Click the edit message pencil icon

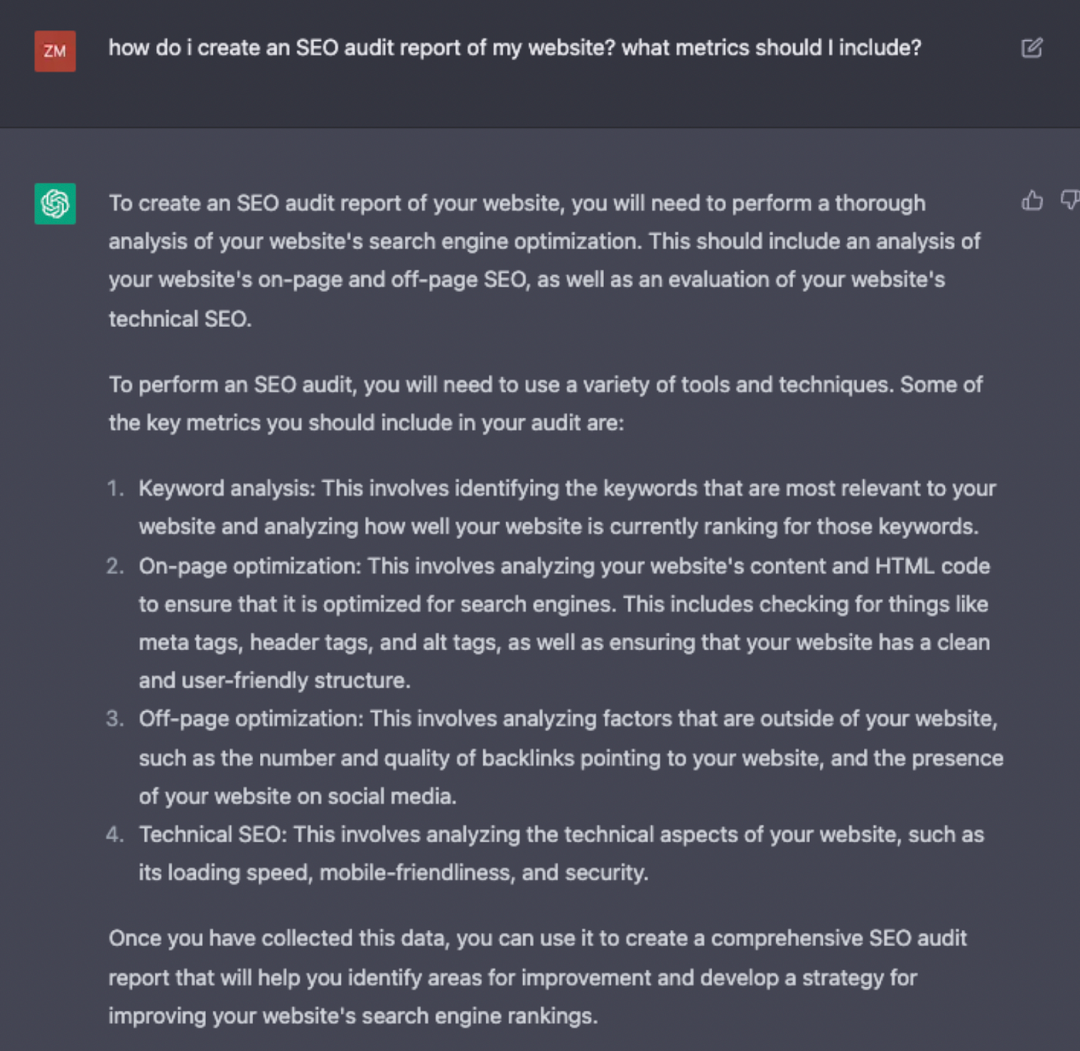pos(1032,48)
